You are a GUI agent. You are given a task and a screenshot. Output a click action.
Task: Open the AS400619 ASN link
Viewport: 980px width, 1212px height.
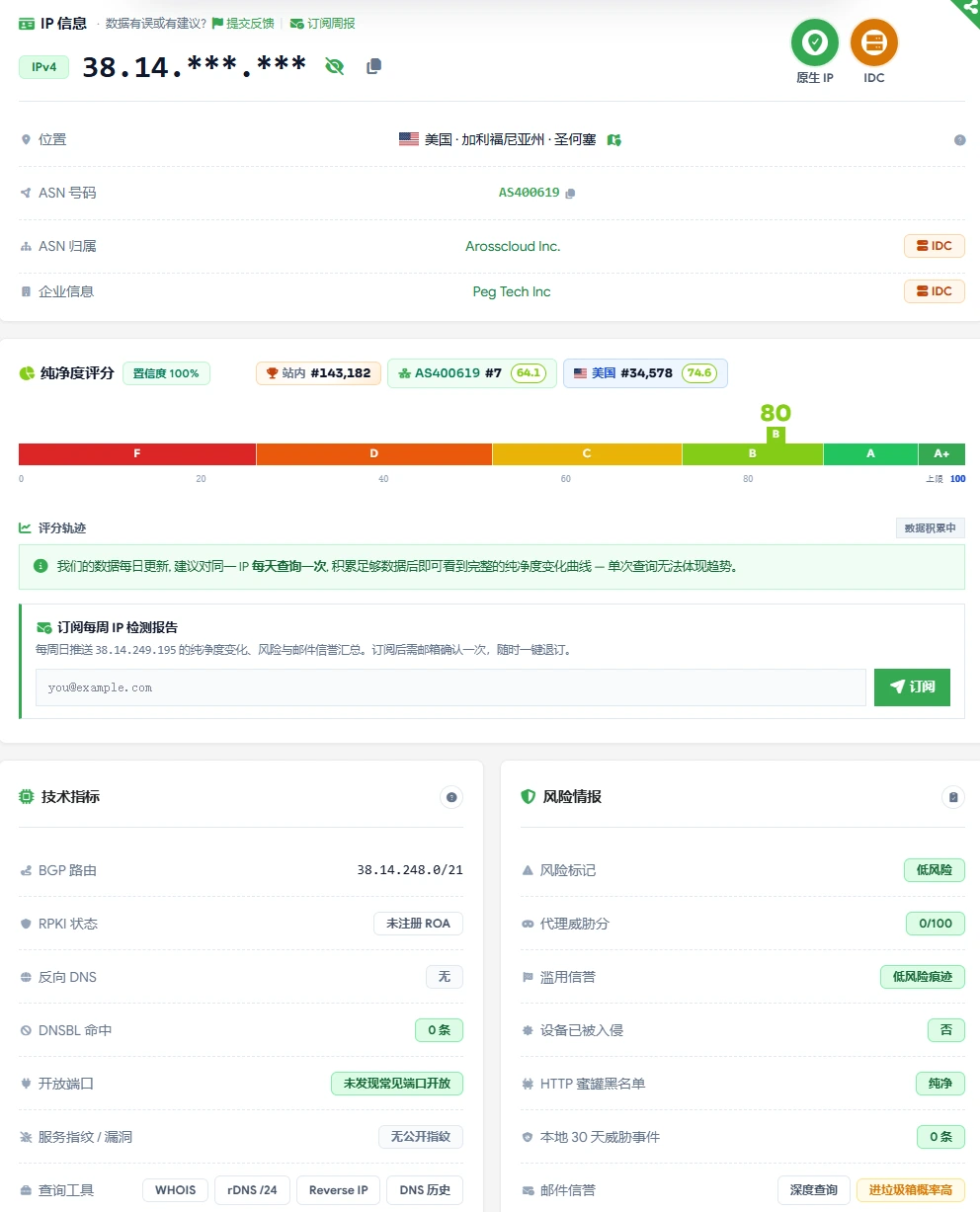(530, 193)
